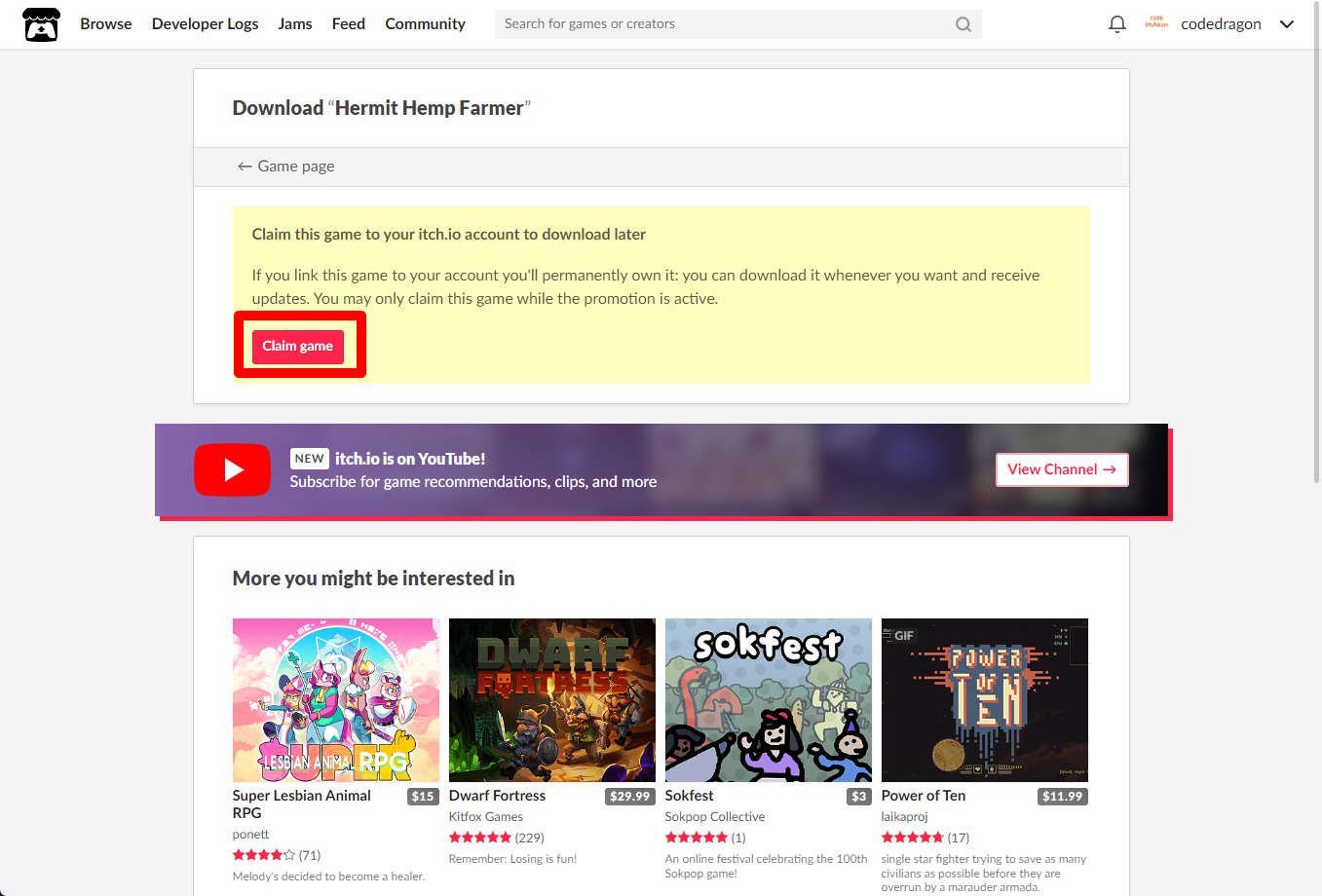Click the Claim game button
Screen dimensions: 1322x896
click(298, 347)
